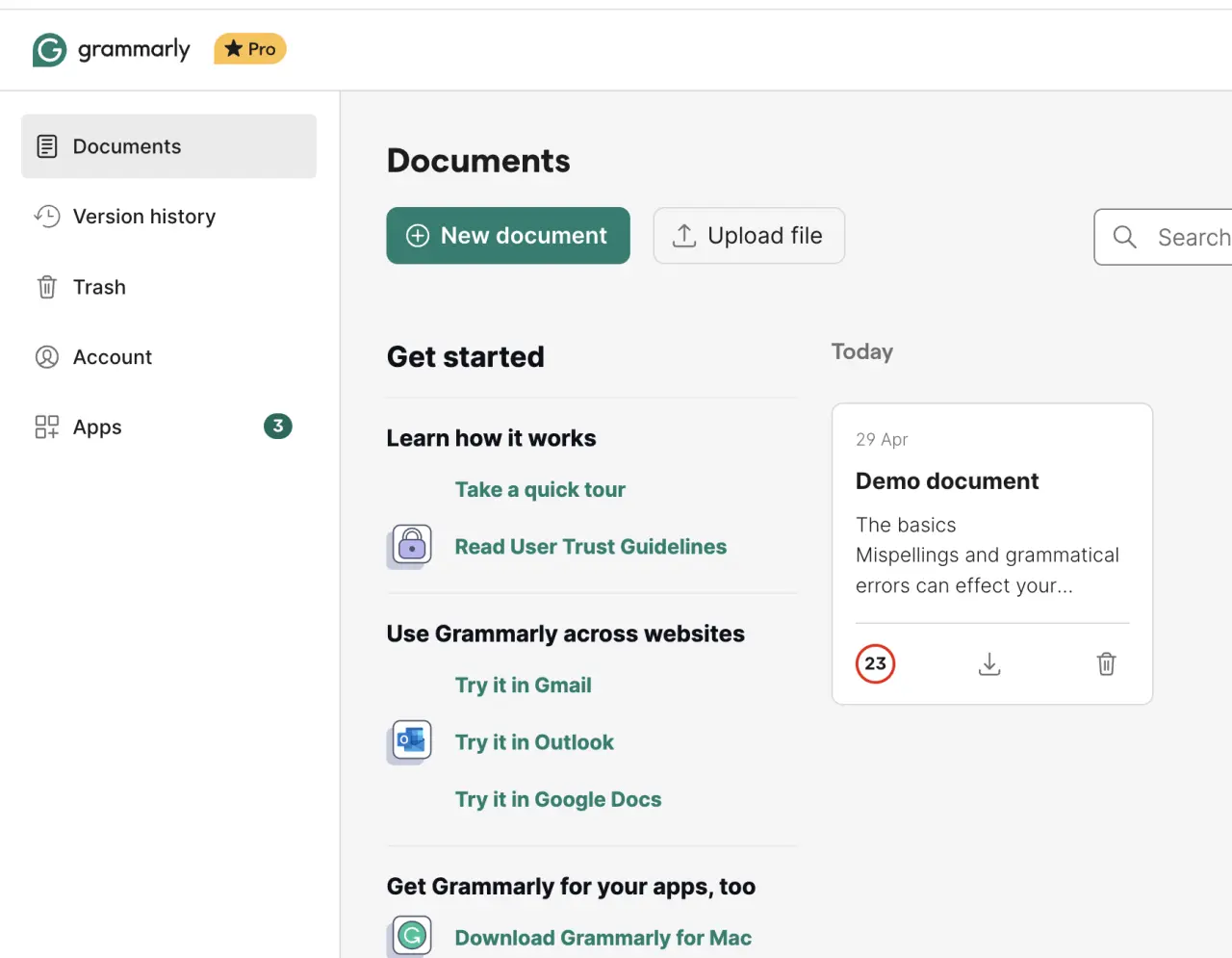1232x958 pixels.
Task: Click Learn how it works heading
Action: click(491, 438)
